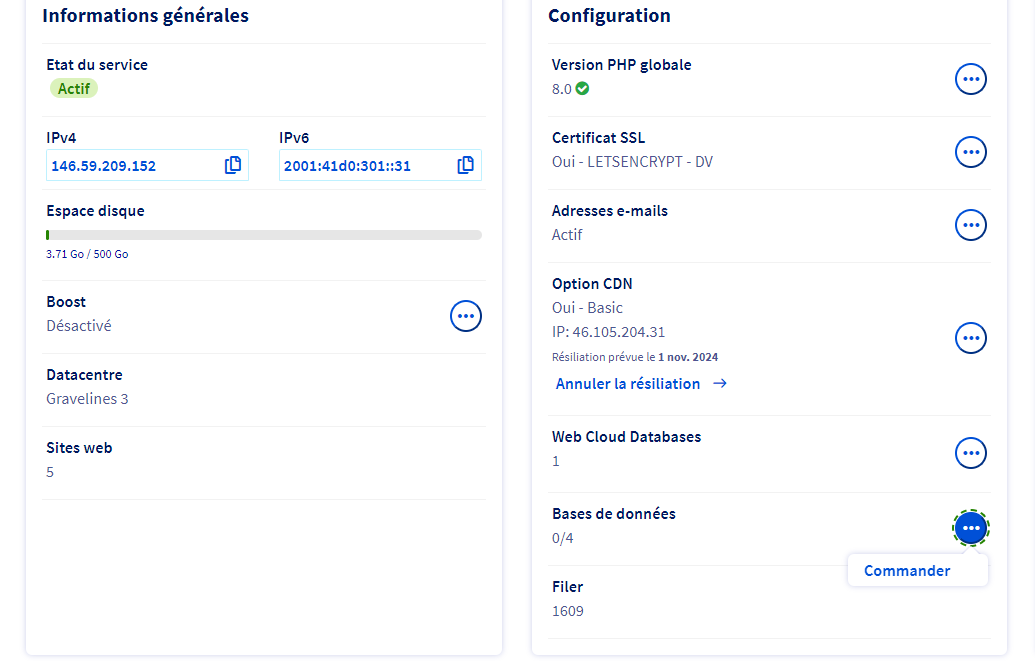This screenshot has width=1035, height=661.
Task: Select Commander in the dropdown menu
Action: [x=907, y=571]
